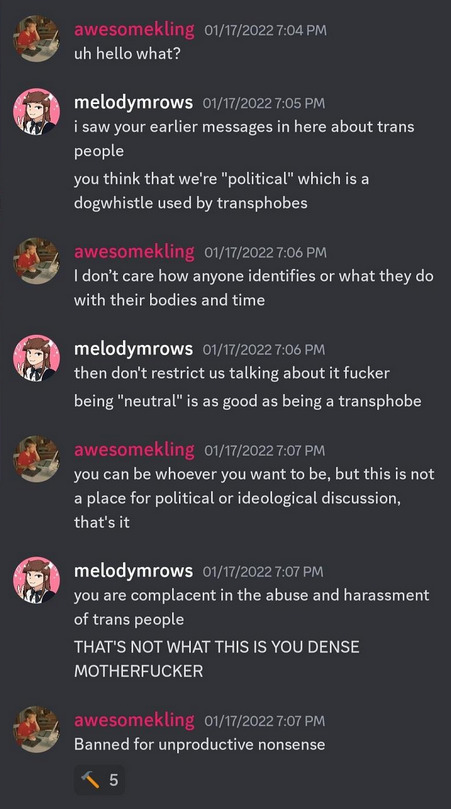Click the 'THAT'S NOT WHAT THIS IS' message
The height and width of the screenshot is (809, 451).
(217, 659)
